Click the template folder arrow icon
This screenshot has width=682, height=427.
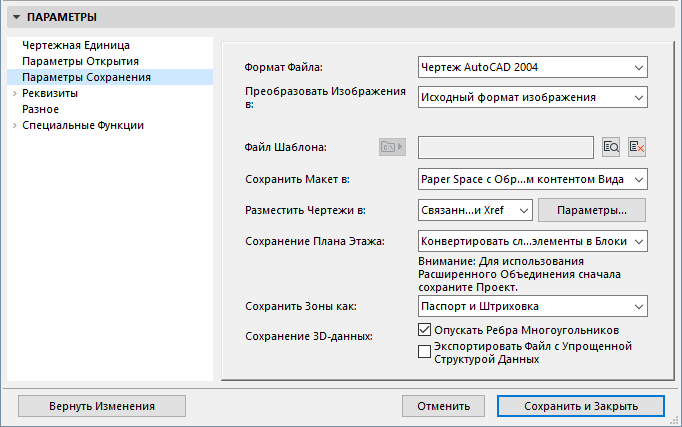pos(391,147)
